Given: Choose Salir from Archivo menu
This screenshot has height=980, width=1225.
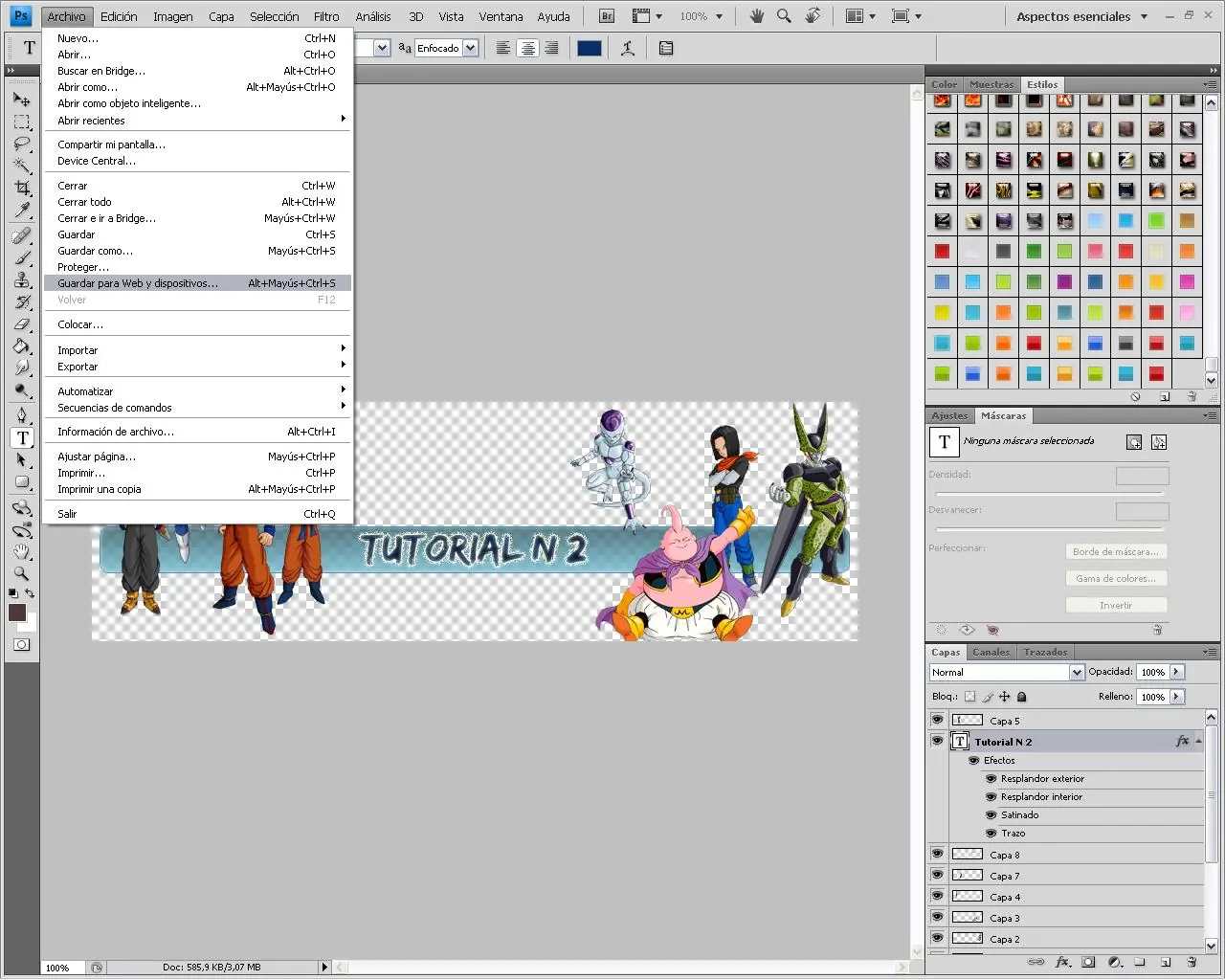Looking at the screenshot, I should pyautogui.click(x=198, y=514).
